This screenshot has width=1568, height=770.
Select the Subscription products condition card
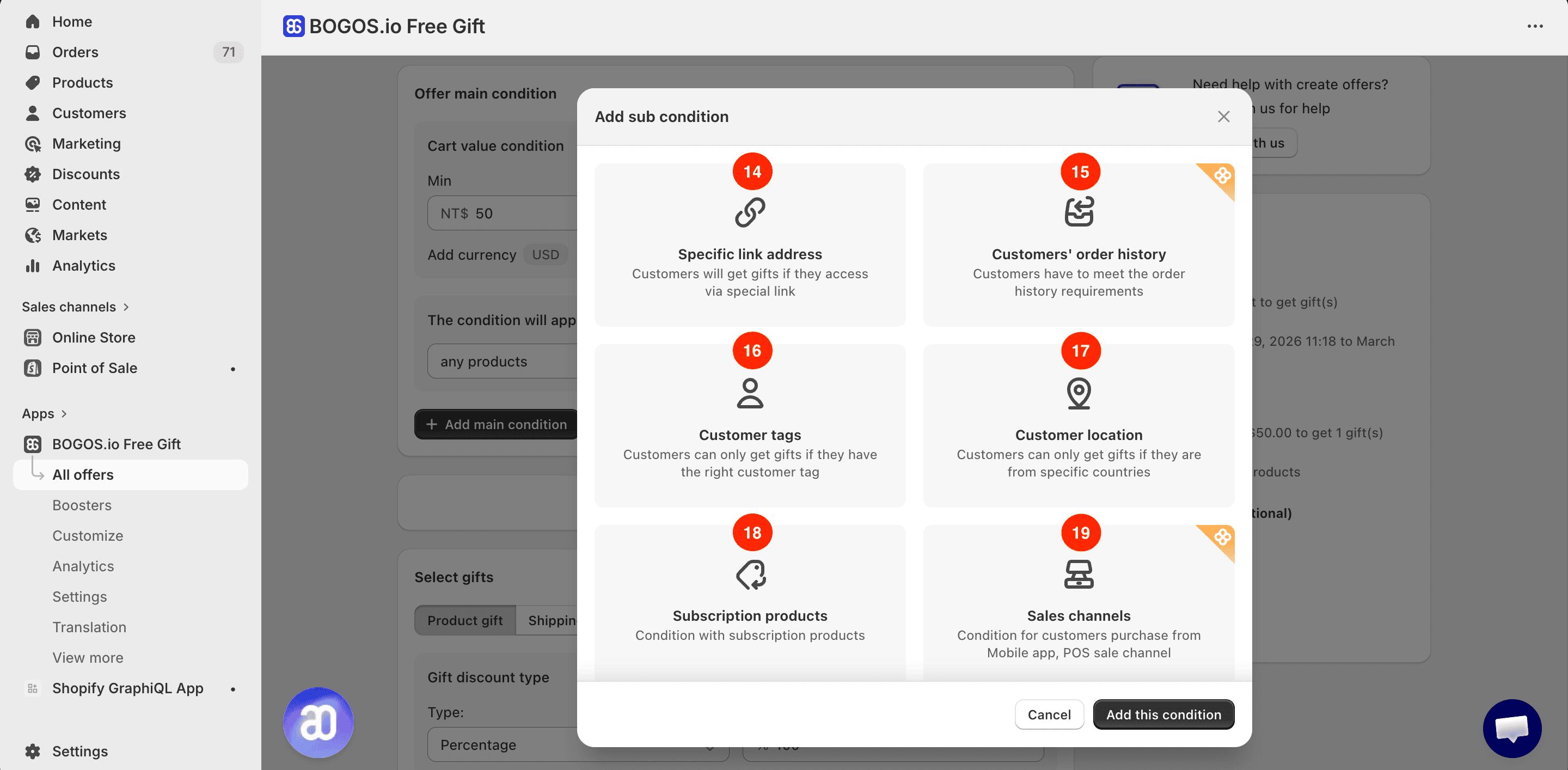[x=750, y=603]
